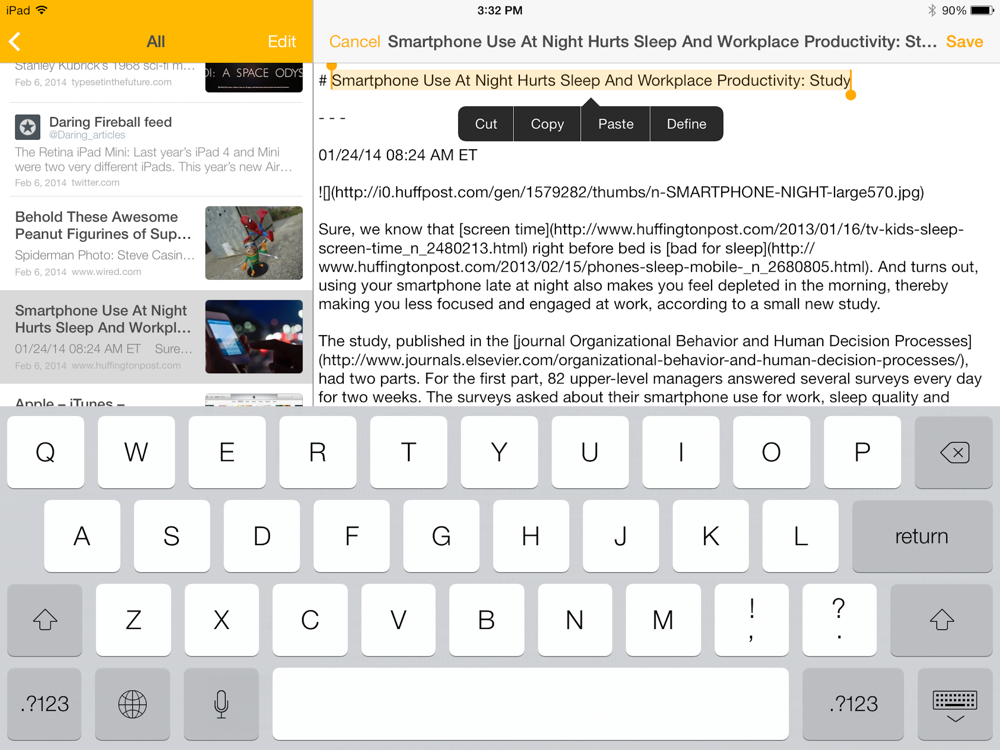Tap the Wi-Fi icon in status bar
The width and height of the screenshot is (1000, 750).
pyautogui.click(x=41, y=10)
